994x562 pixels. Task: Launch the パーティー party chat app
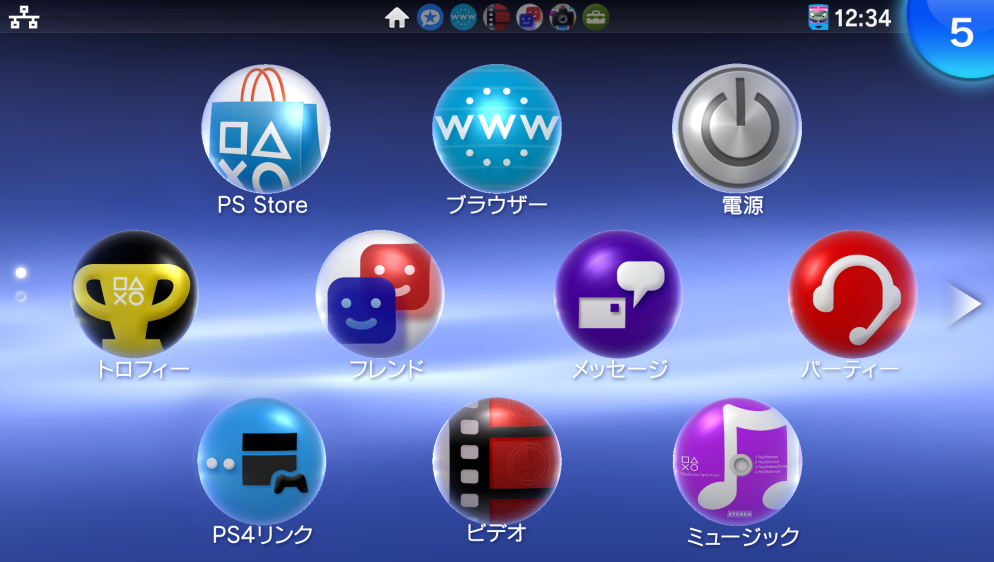point(852,294)
